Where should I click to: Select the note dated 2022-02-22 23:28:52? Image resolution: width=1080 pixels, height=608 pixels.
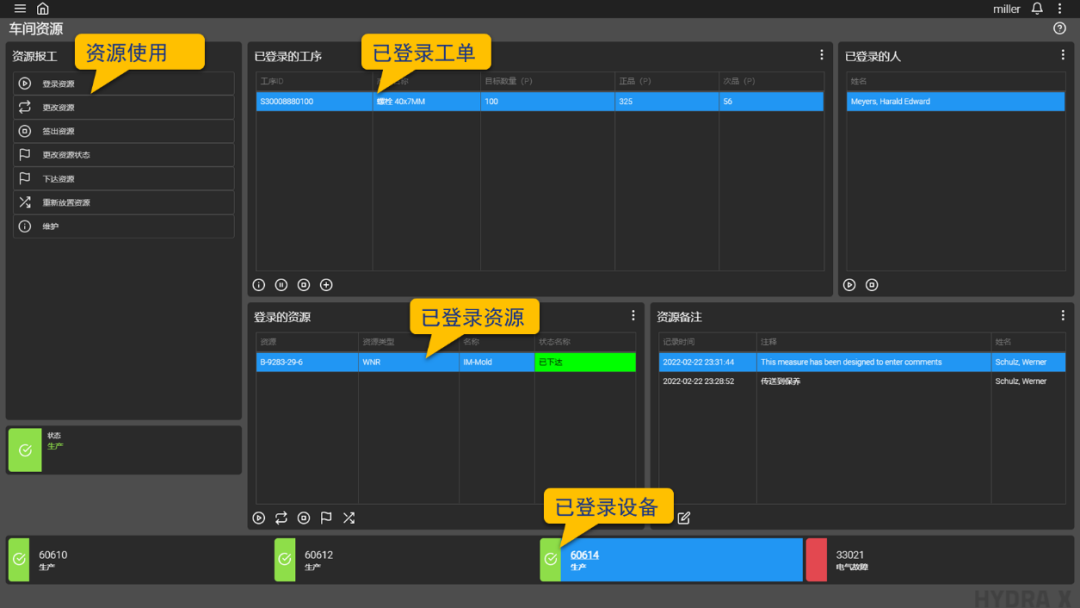(x=862, y=381)
